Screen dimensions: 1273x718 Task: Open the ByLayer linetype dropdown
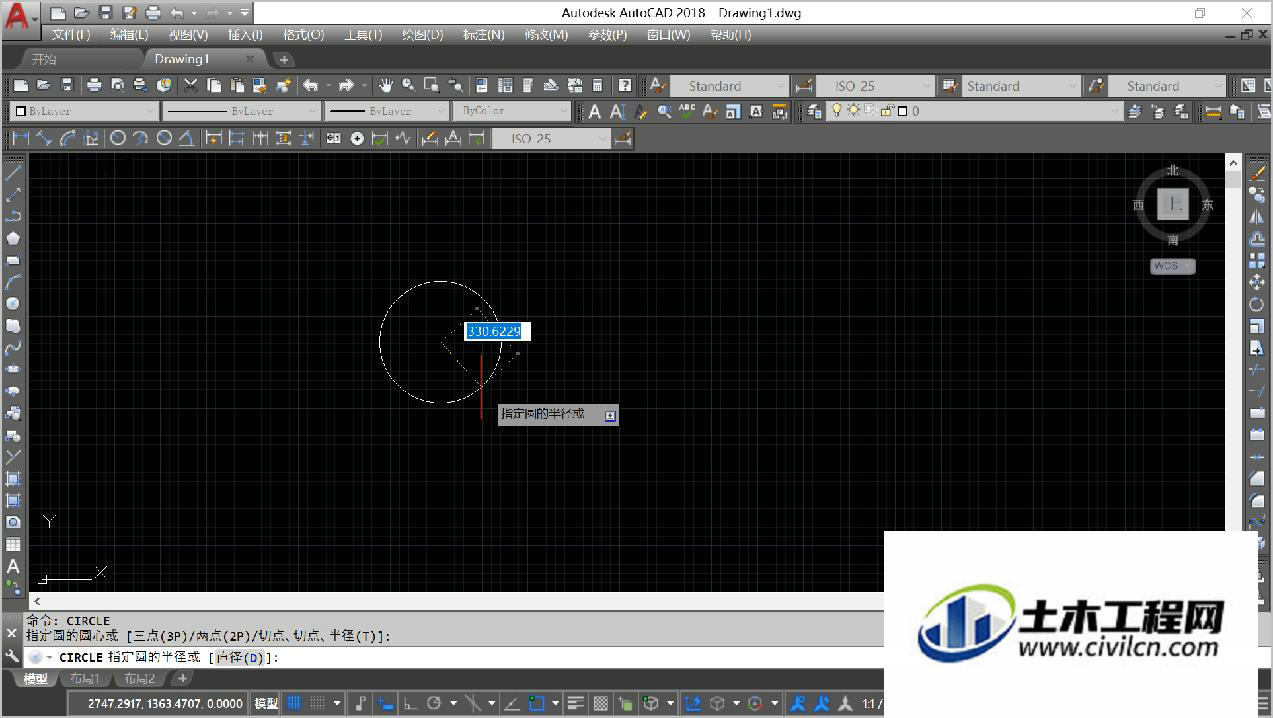pos(241,111)
